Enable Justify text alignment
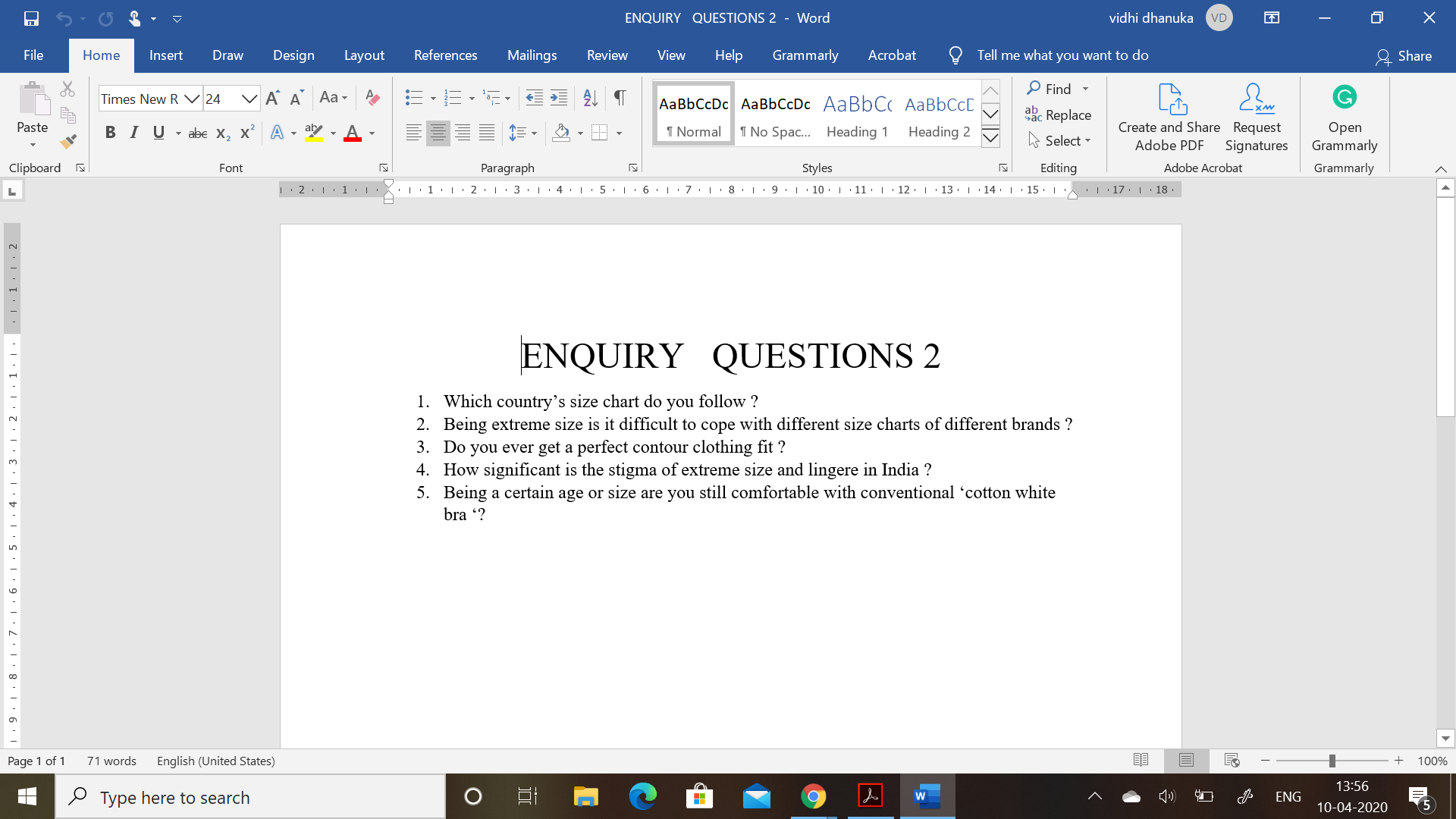This screenshot has width=1456, height=819. [x=487, y=133]
